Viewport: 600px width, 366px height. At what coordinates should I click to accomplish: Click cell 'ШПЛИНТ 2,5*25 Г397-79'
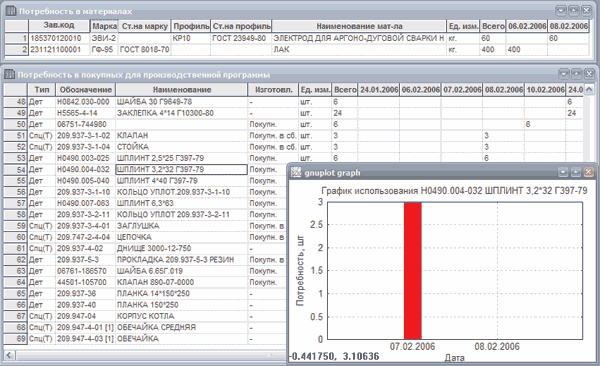[x=182, y=158]
